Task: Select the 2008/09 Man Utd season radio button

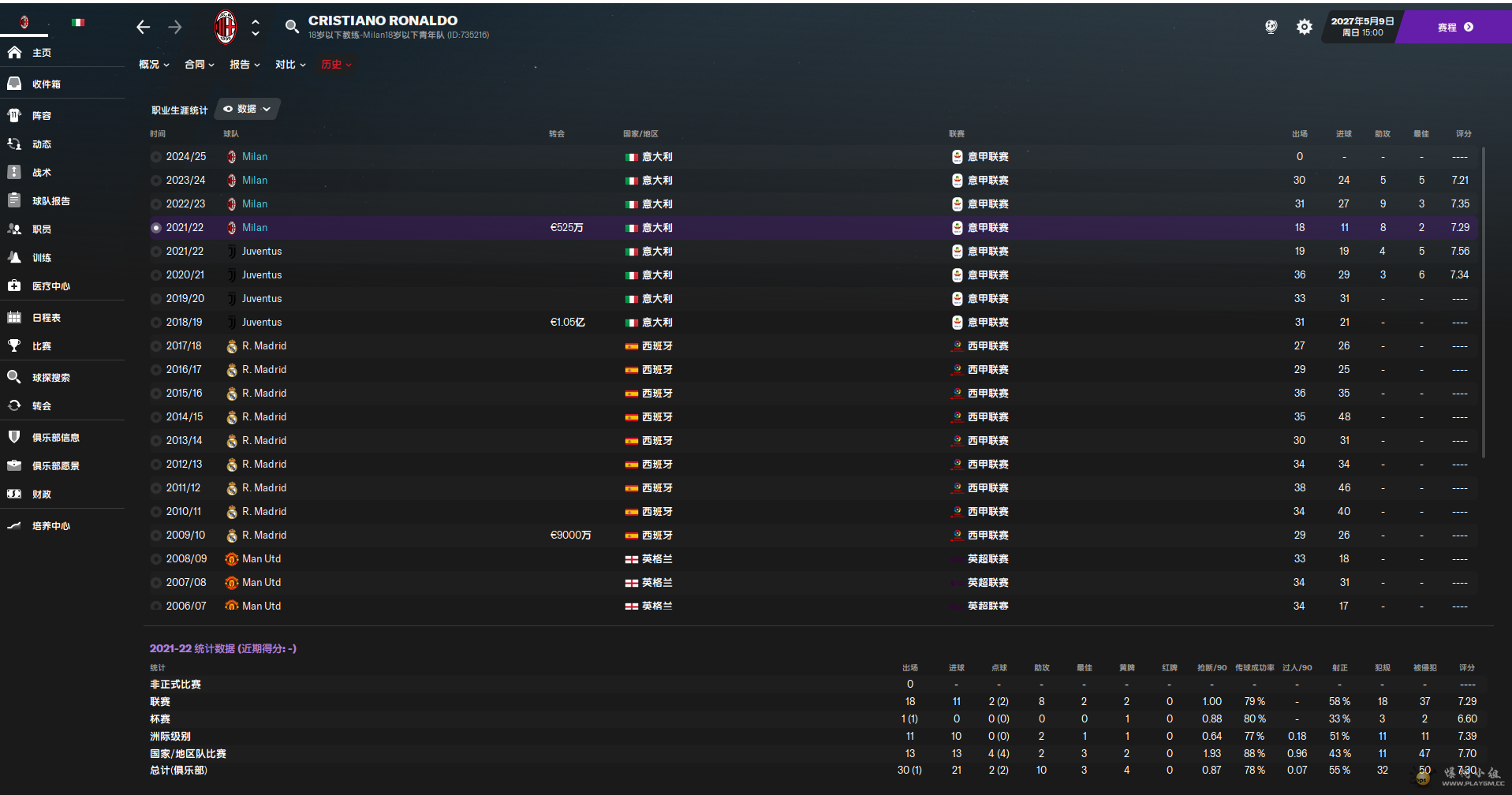Action: coord(156,559)
